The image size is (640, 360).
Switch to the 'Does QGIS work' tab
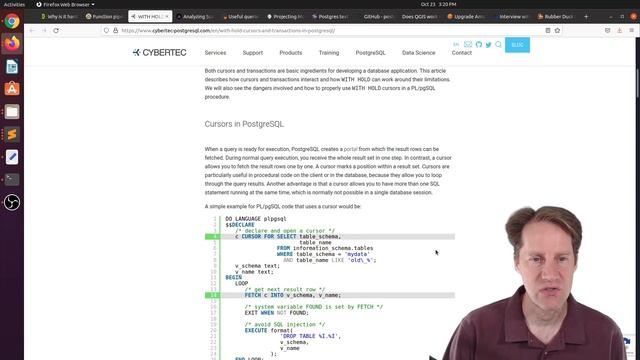pos(420,17)
